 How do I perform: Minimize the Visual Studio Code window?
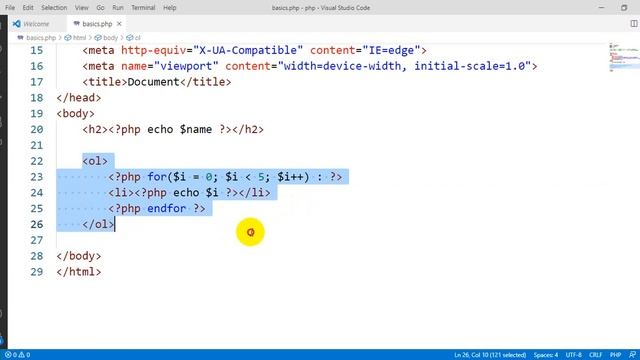click(601, 7)
